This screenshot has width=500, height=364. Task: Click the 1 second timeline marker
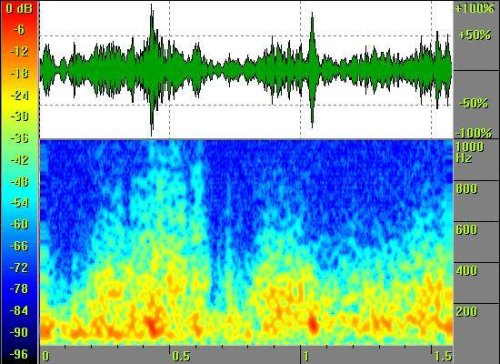coord(306,356)
